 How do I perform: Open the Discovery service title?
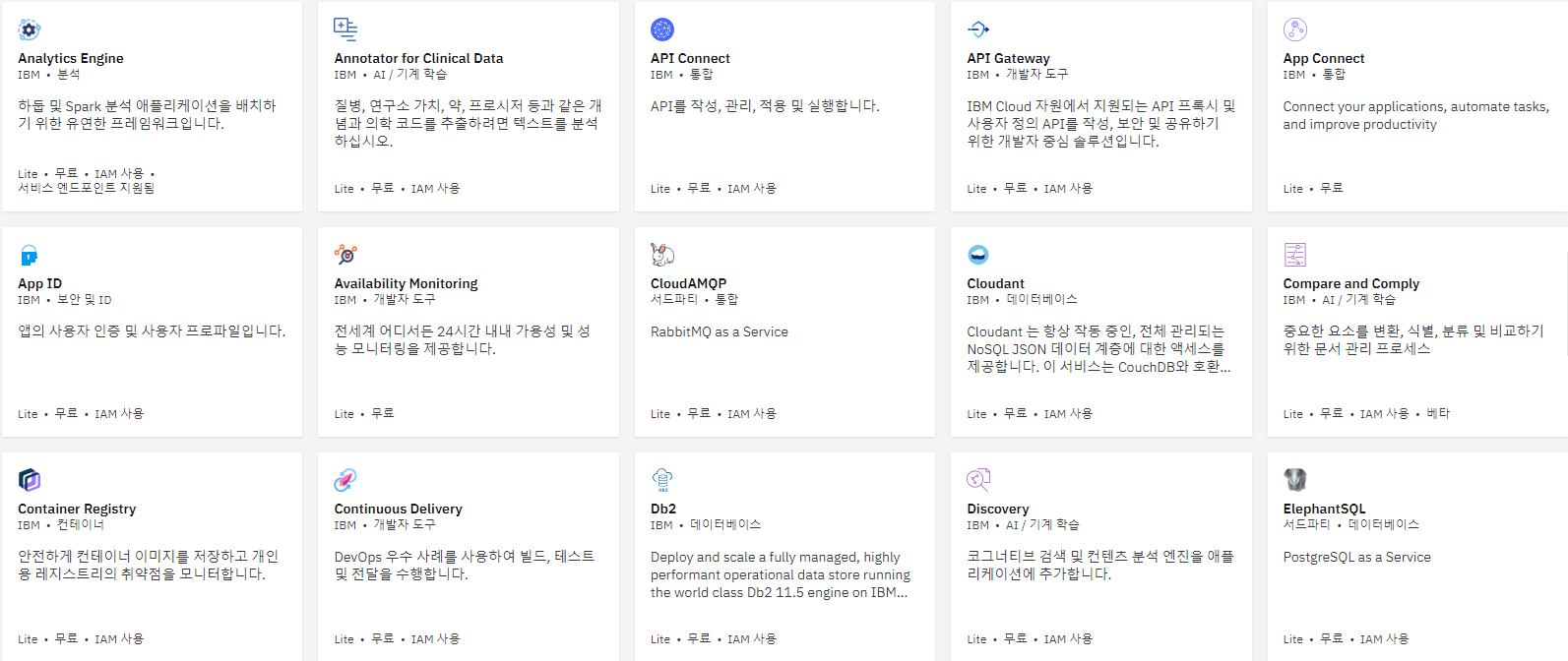997,509
